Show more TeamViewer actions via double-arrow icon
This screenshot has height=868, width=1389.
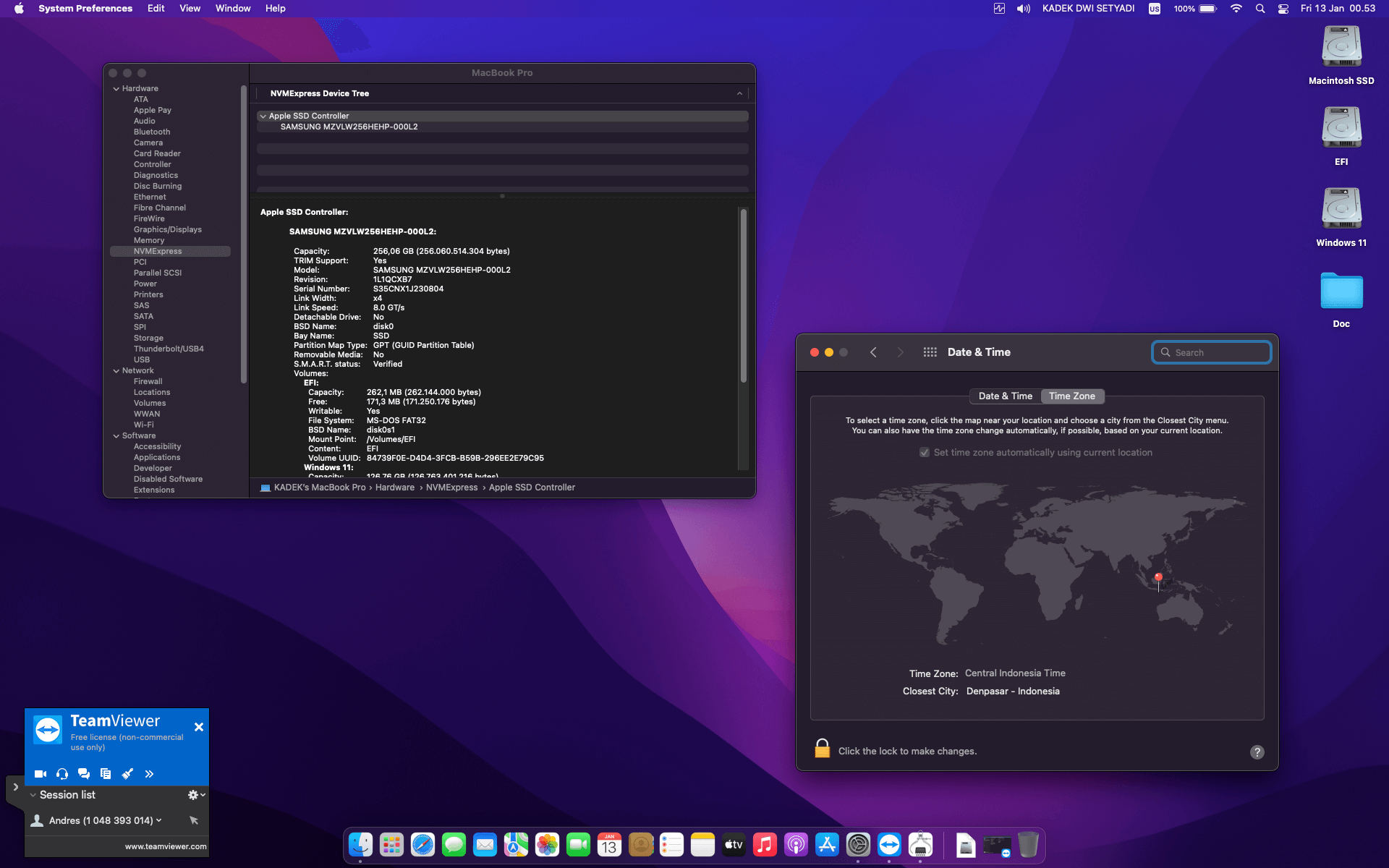point(150,773)
